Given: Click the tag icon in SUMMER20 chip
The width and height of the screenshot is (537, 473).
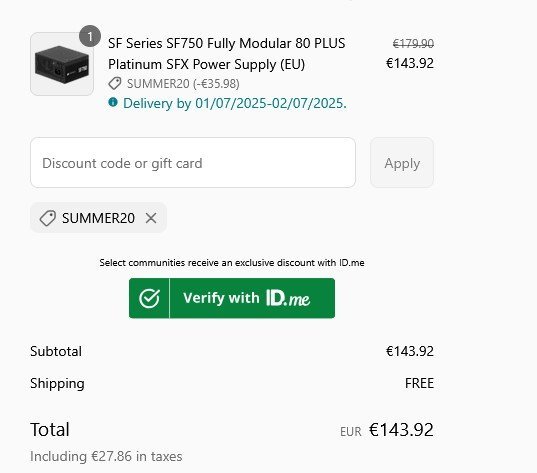Looking at the screenshot, I should (48, 218).
